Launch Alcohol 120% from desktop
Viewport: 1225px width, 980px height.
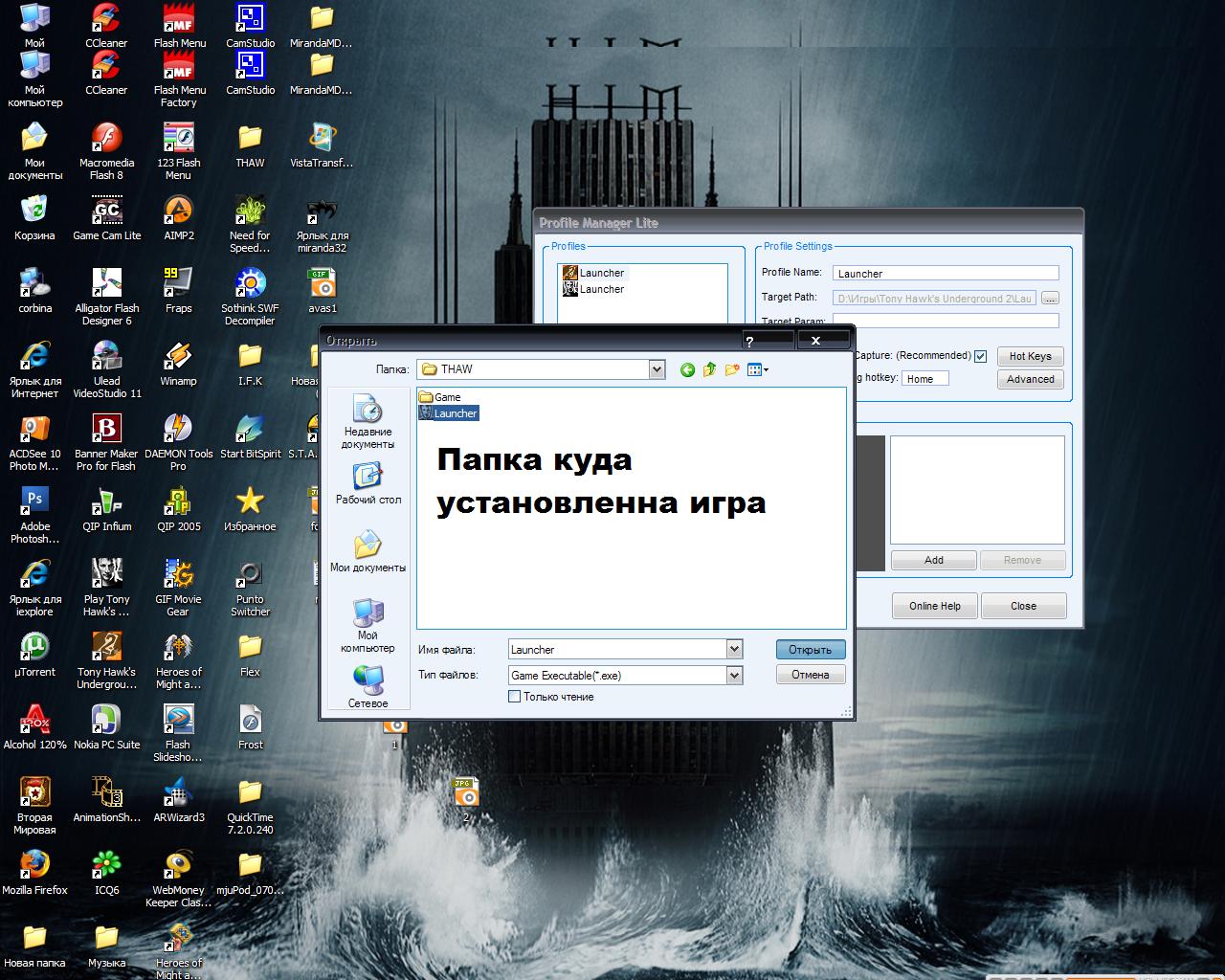34,727
